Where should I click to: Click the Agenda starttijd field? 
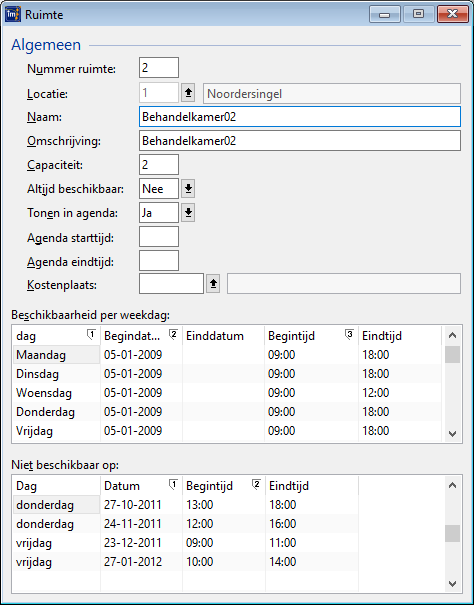[159, 237]
